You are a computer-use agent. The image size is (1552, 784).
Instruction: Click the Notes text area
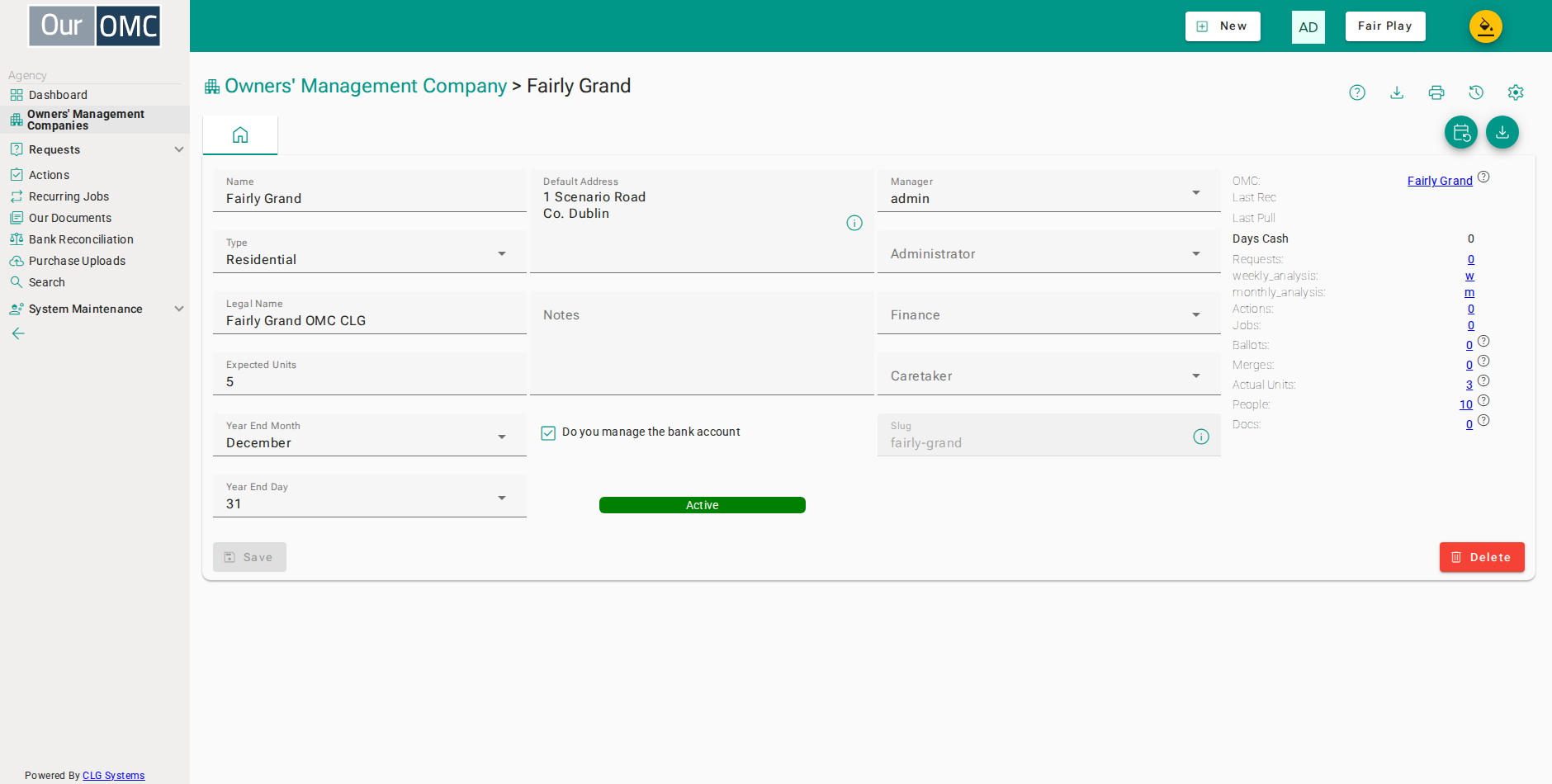tap(702, 343)
